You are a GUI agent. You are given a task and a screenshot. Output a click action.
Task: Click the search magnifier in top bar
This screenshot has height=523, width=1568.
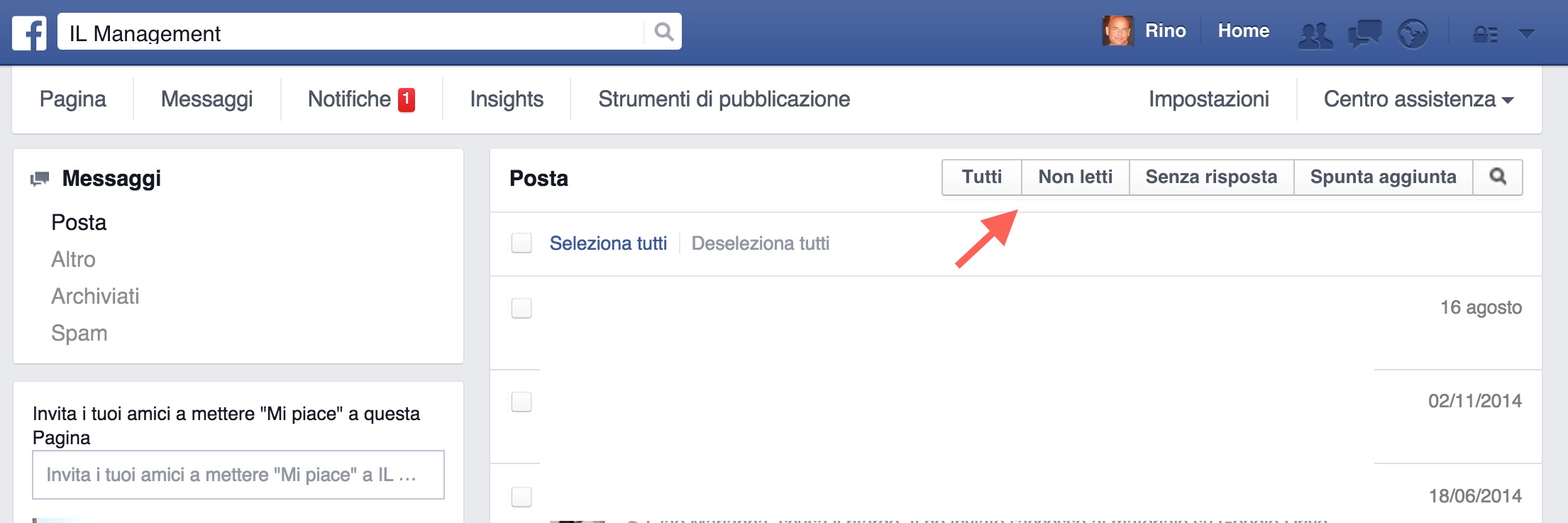point(663,32)
